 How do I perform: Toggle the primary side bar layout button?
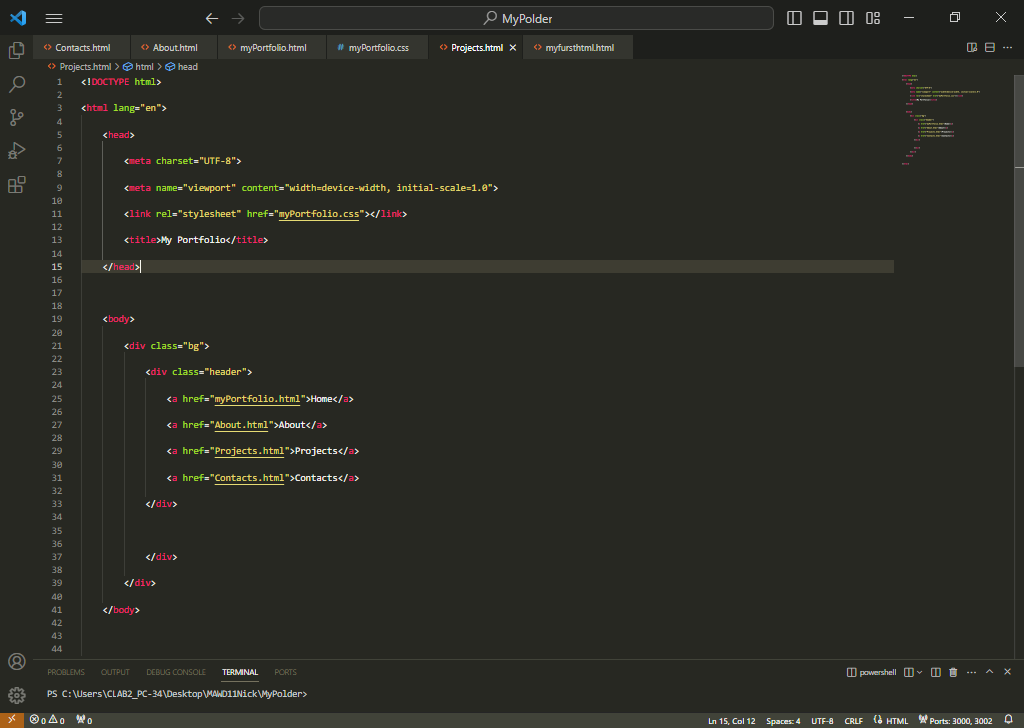pyautogui.click(x=795, y=18)
